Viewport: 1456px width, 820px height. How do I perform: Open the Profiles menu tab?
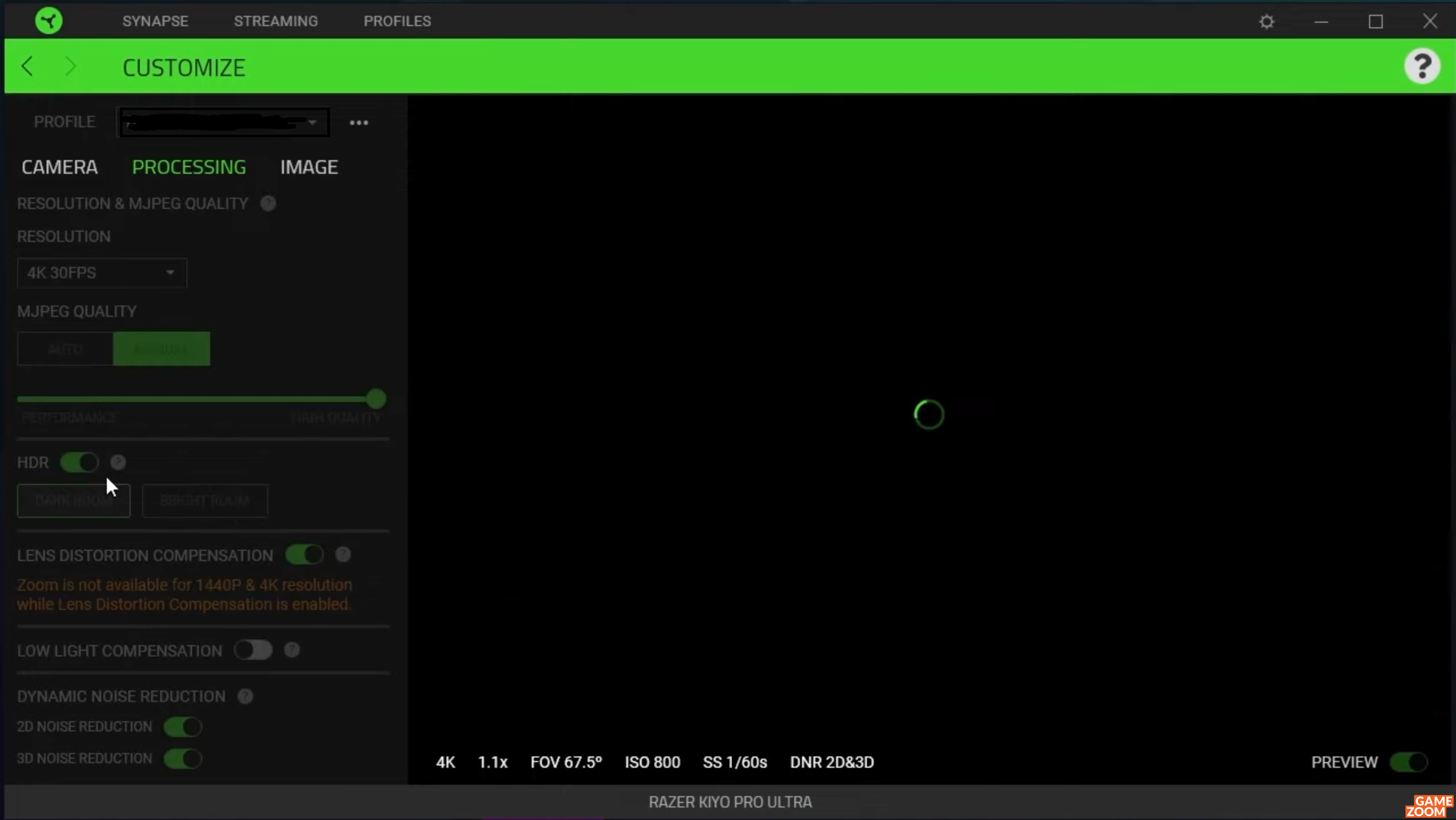(x=397, y=21)
